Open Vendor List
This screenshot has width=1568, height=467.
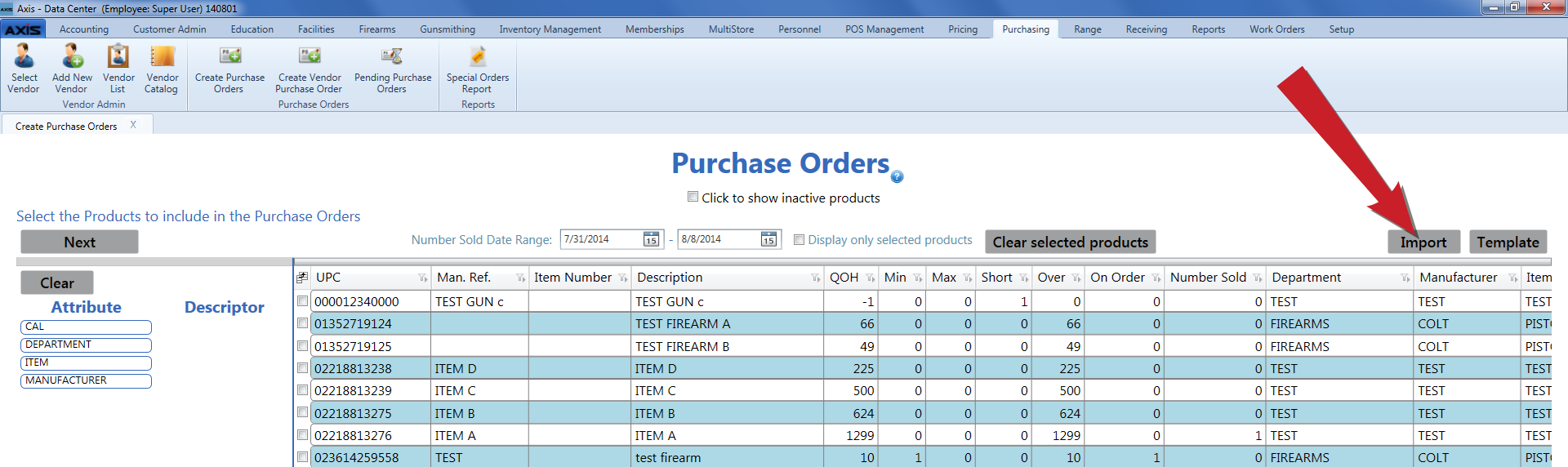(x=118, y=68)
